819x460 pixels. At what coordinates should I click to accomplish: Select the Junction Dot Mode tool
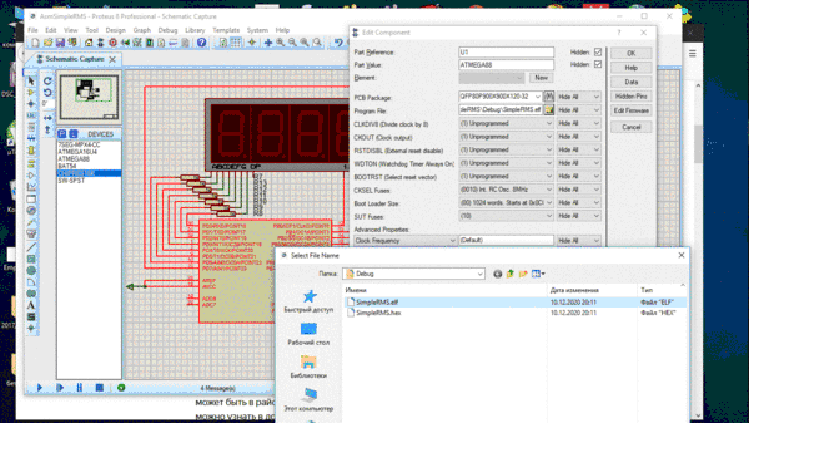click(31, 104)
